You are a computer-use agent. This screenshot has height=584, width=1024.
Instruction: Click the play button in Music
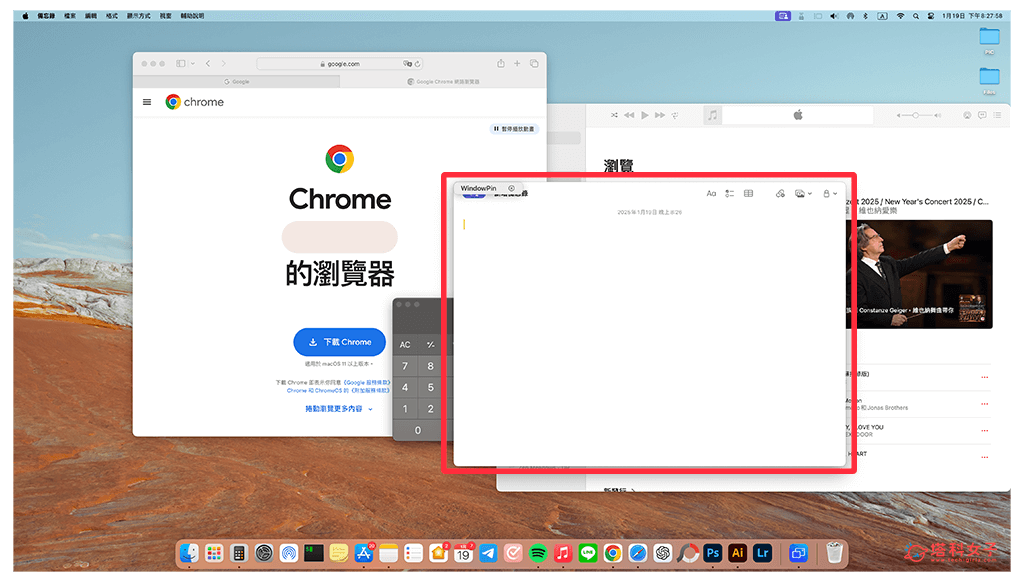coord(645,115)
